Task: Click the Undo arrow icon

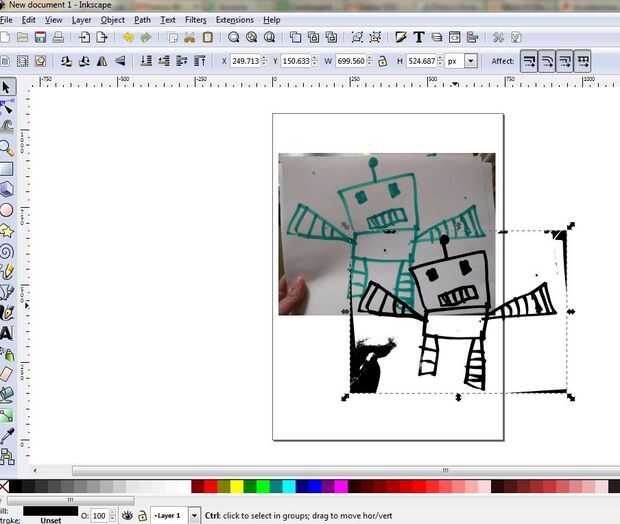Action: [128, 38]
